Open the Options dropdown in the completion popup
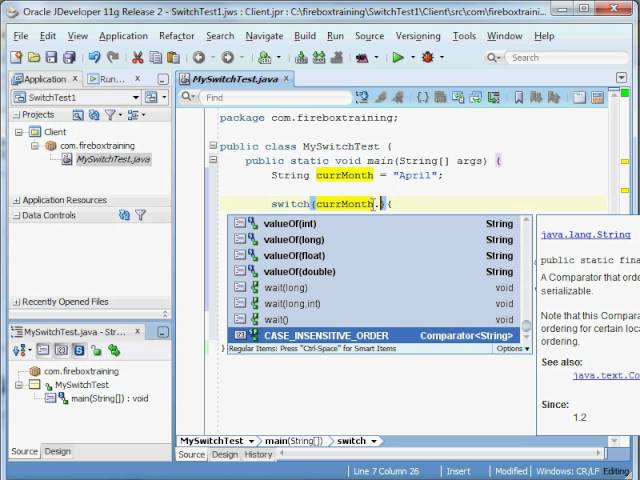Image resolution: width=640 pixels, height=480 pixels. tap(513, 349)
